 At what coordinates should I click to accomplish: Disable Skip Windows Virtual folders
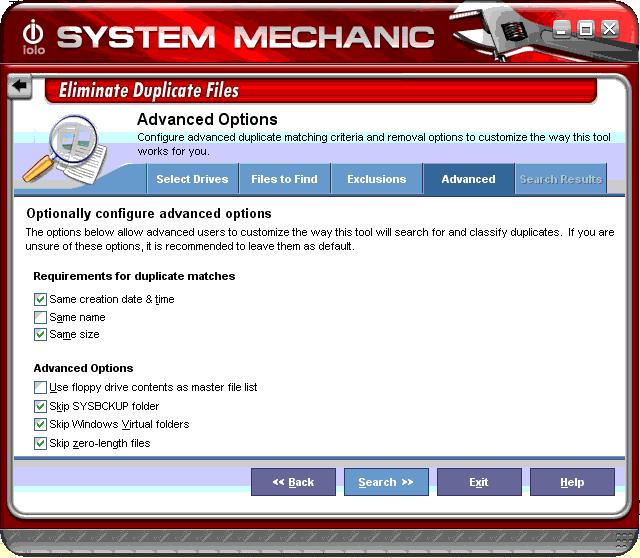click(40, 424)
